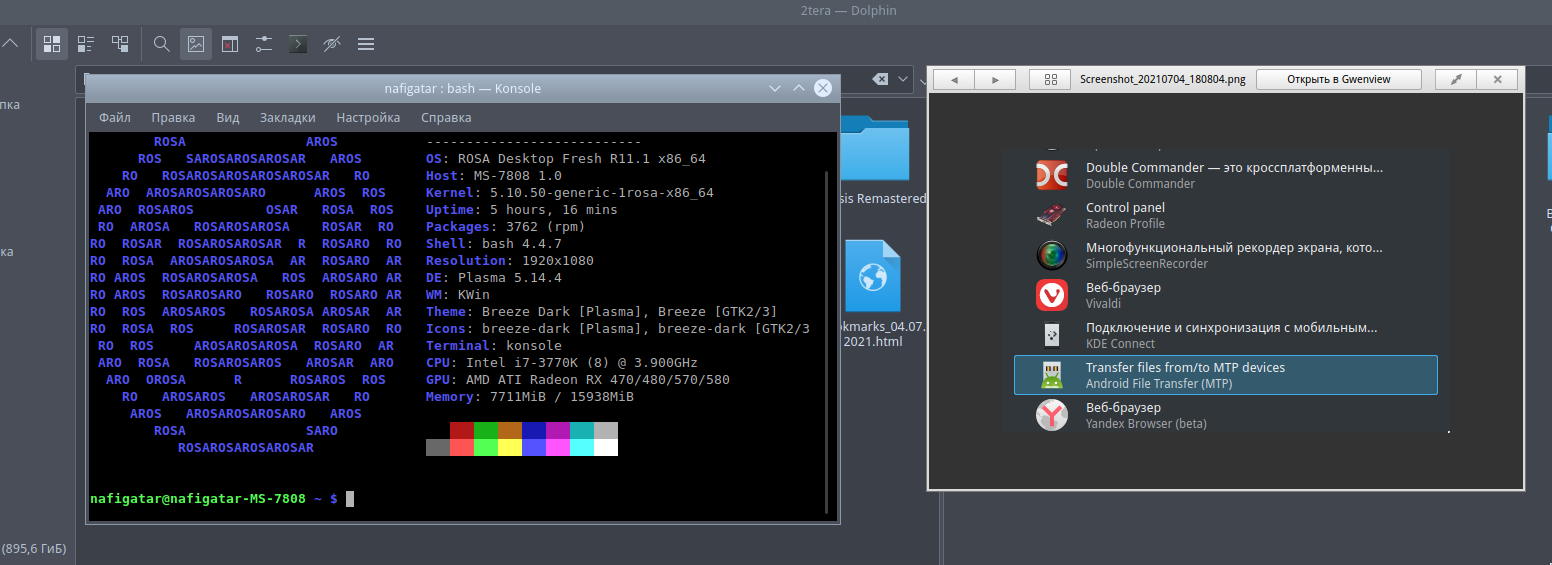Toggle image previews in Dolphin toolbar
The image size is (1552, 565).
point(196,44)
